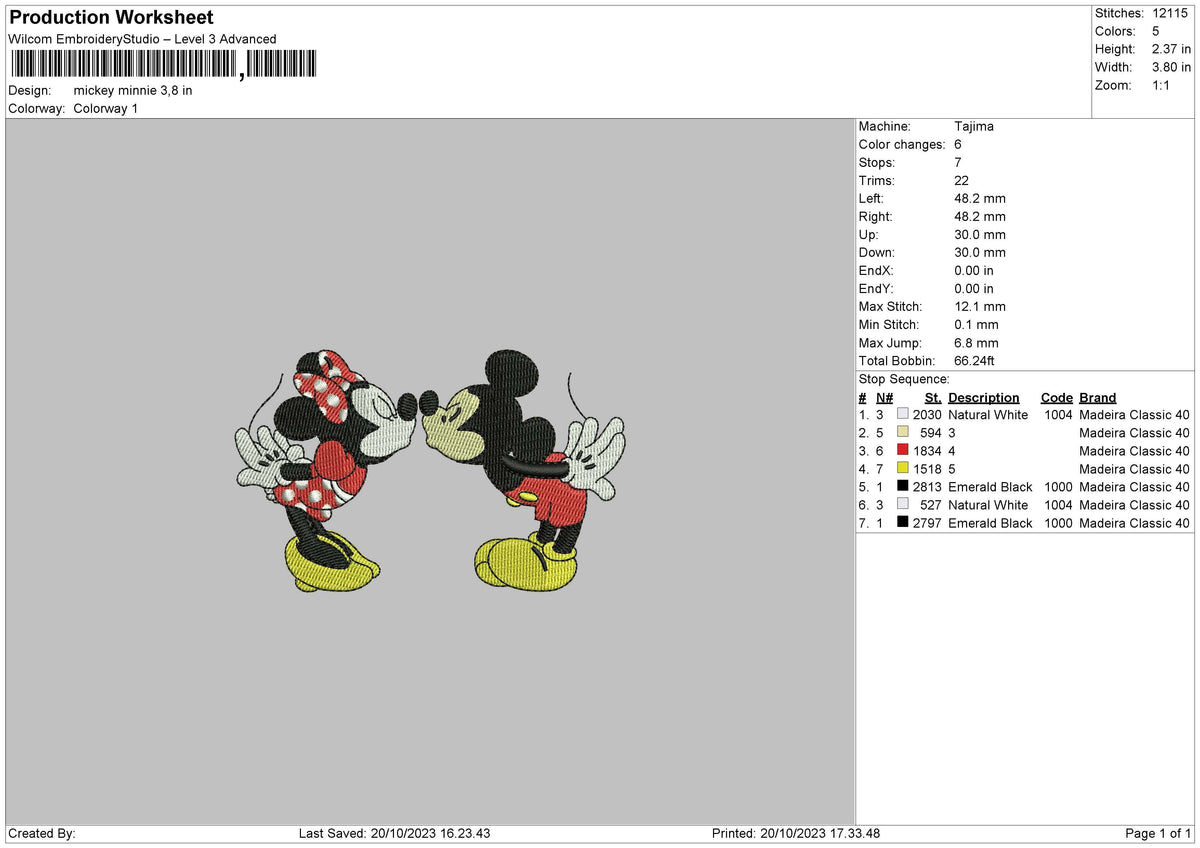Click 'Emerald Black' description in stop row 5
Screen dimensions: 1200x848
[x=990, y=486]
